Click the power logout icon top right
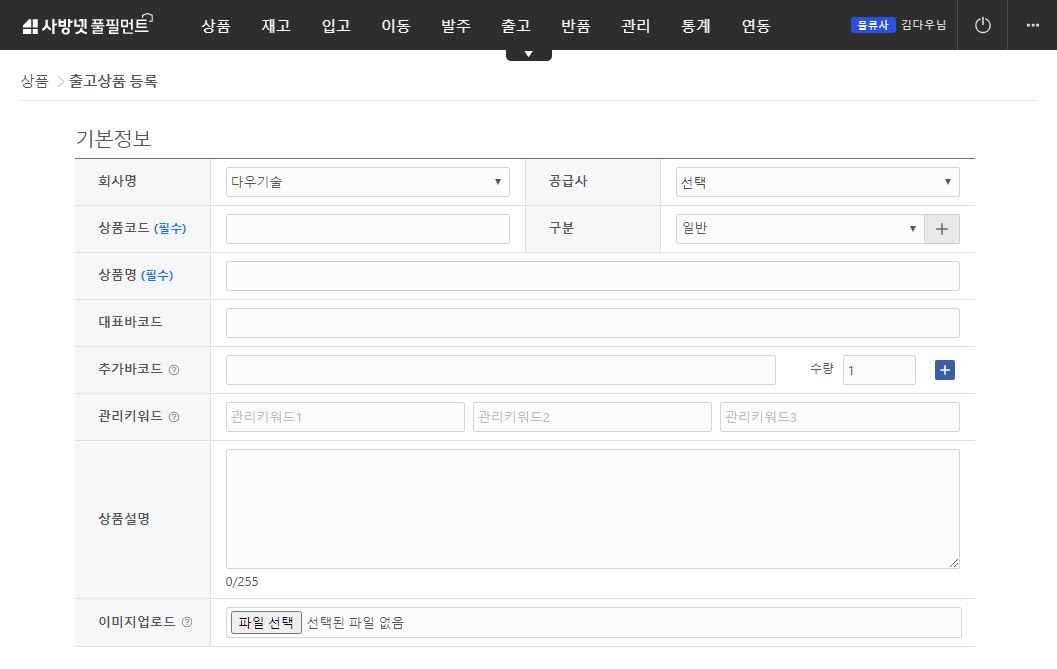 click(x=982, y=24)
